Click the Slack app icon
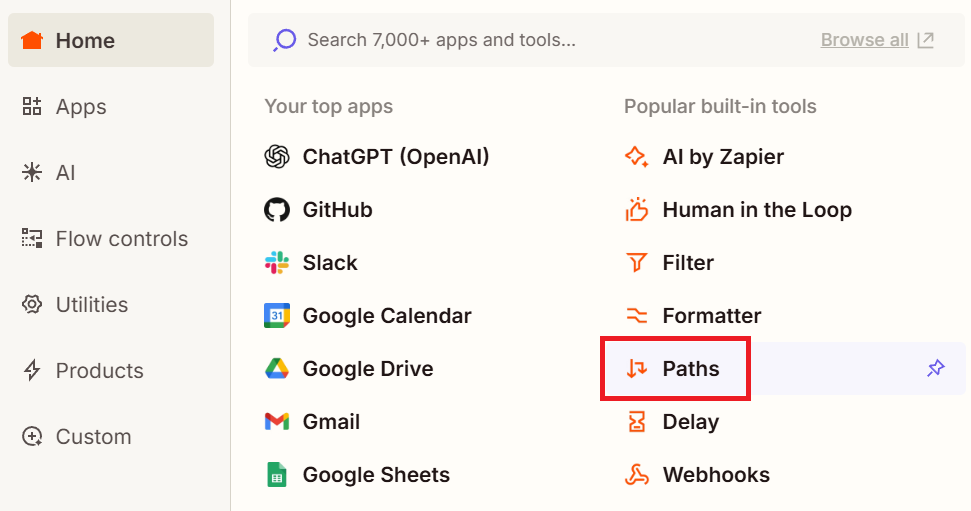The width and height of the screenshot is (971, 511). [x=277, y=263]
